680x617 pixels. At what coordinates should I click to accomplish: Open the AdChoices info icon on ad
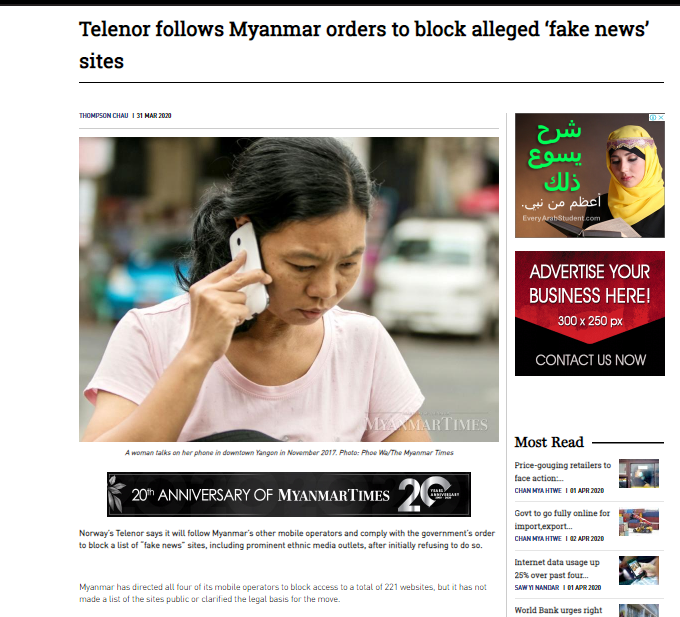[653, 118]
